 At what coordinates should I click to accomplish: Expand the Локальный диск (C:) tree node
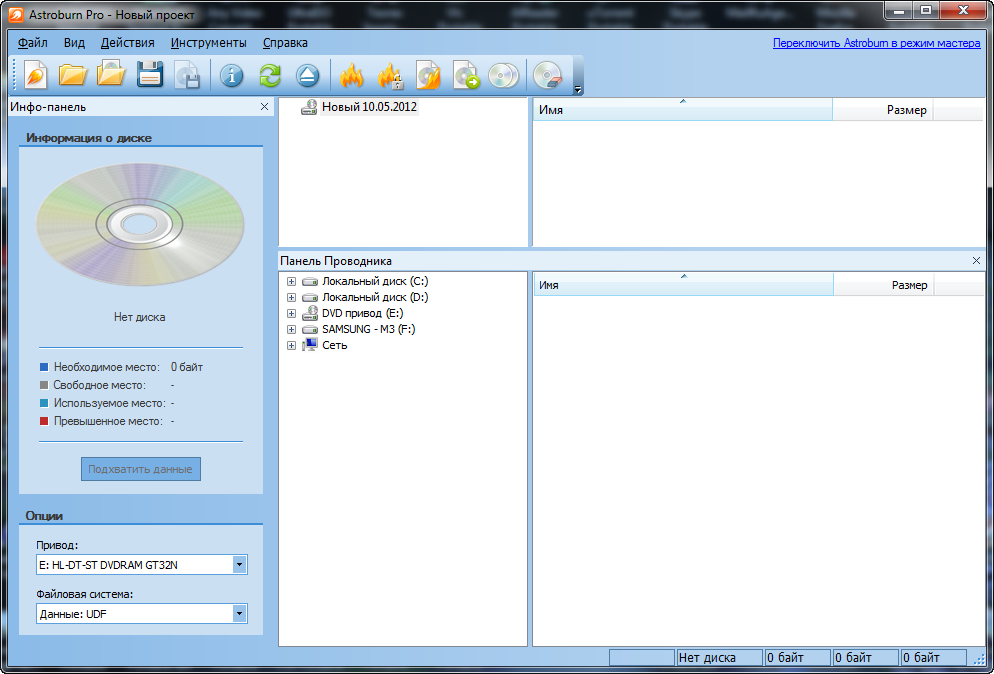point(291,282)
